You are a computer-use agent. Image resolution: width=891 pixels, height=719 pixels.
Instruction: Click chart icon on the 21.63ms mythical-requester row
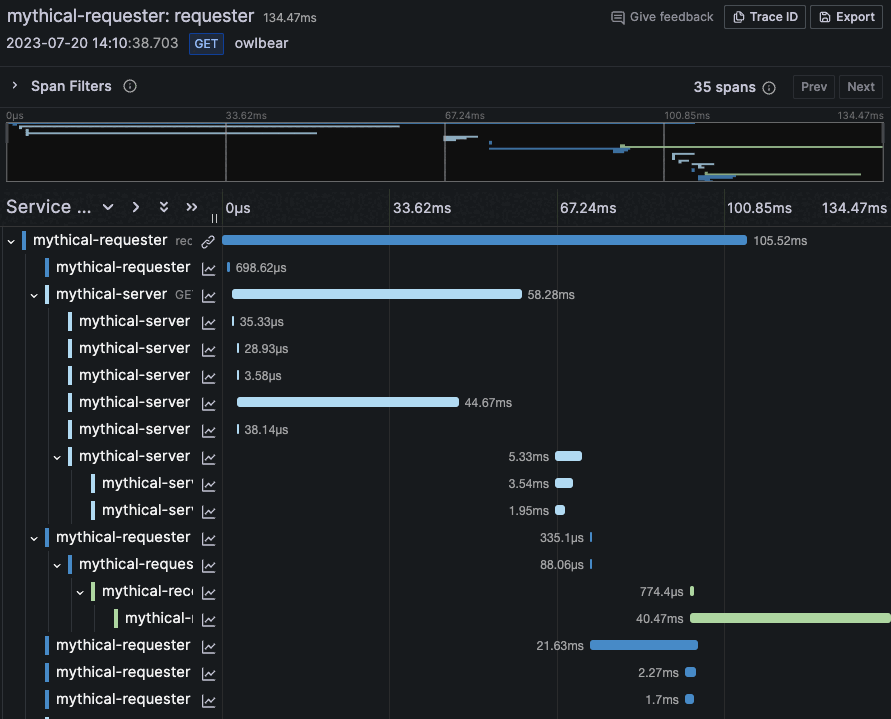[209, 647]
